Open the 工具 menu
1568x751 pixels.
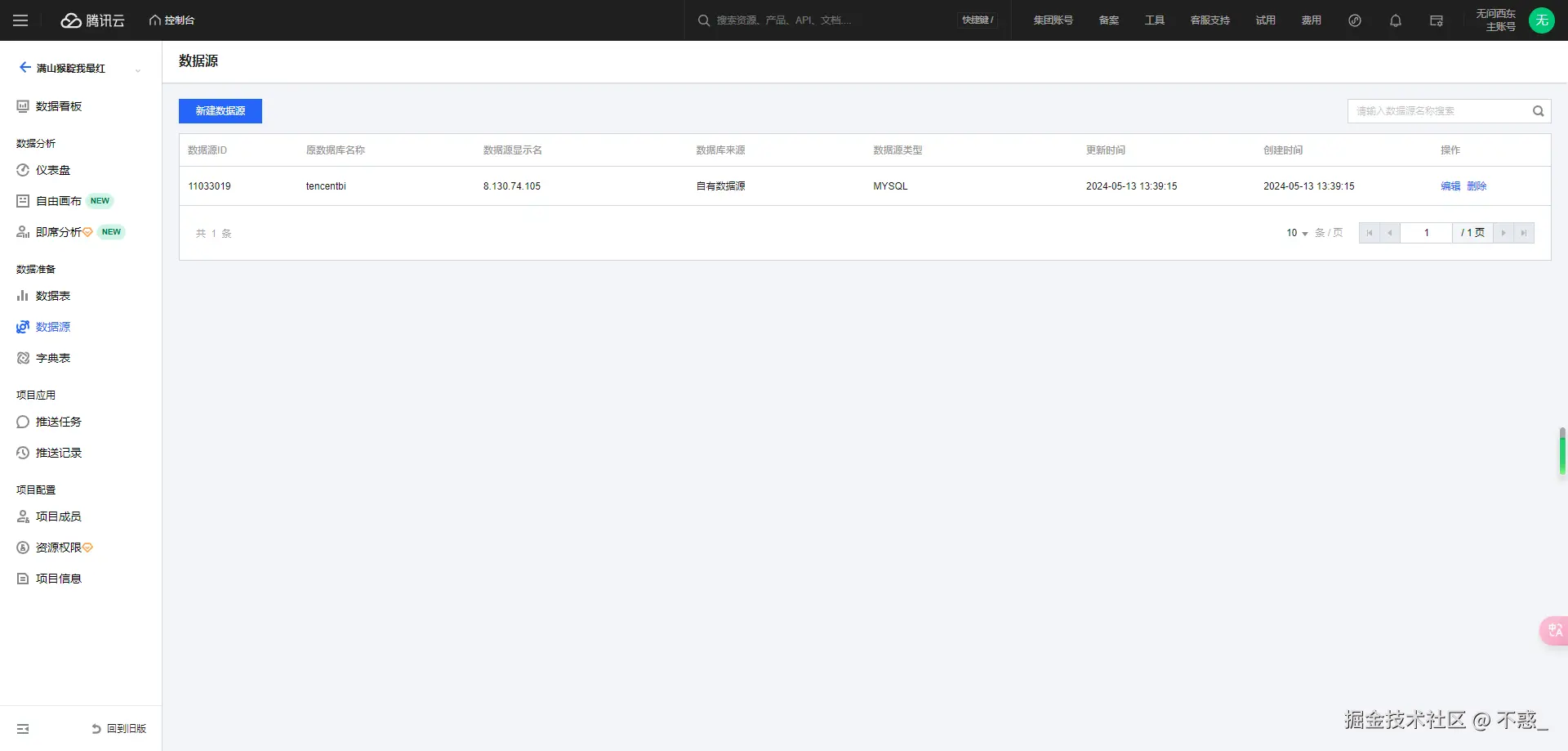point(1154,20)
